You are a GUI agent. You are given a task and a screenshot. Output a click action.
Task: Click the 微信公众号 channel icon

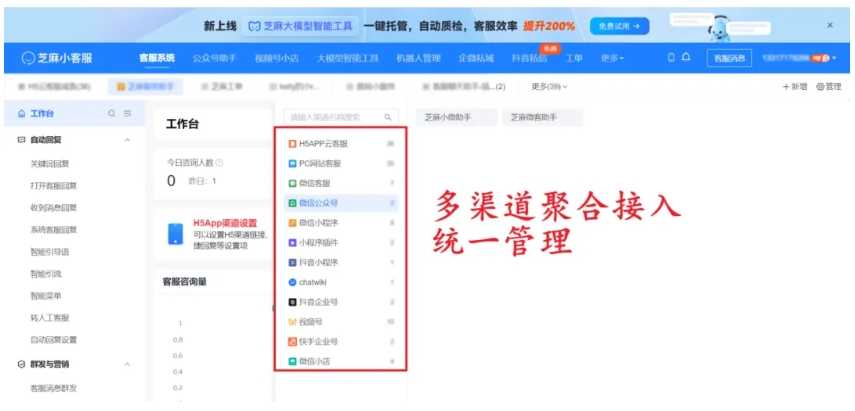(292, 203)
